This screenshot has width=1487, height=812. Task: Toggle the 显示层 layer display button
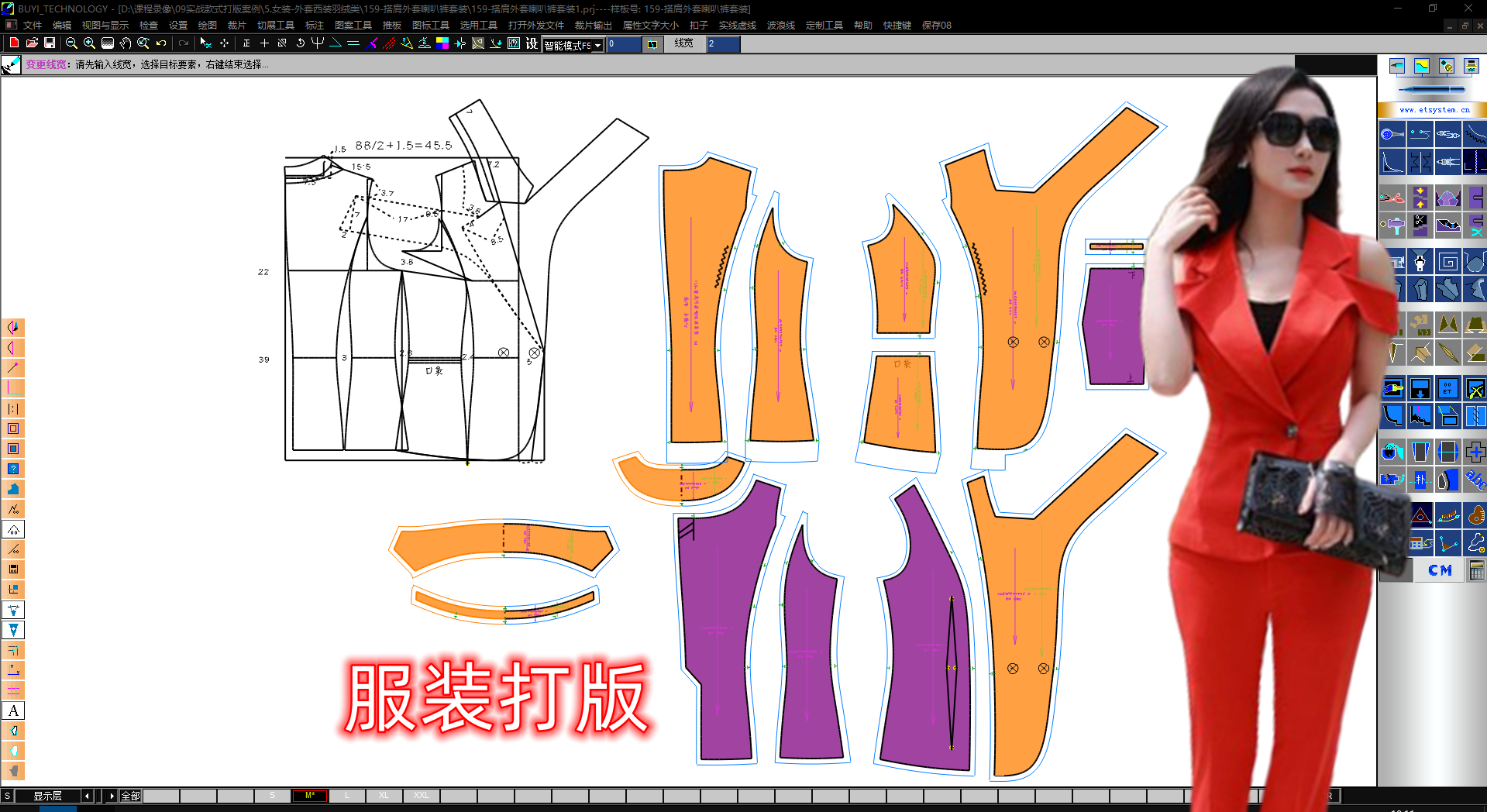click(48, 795)
